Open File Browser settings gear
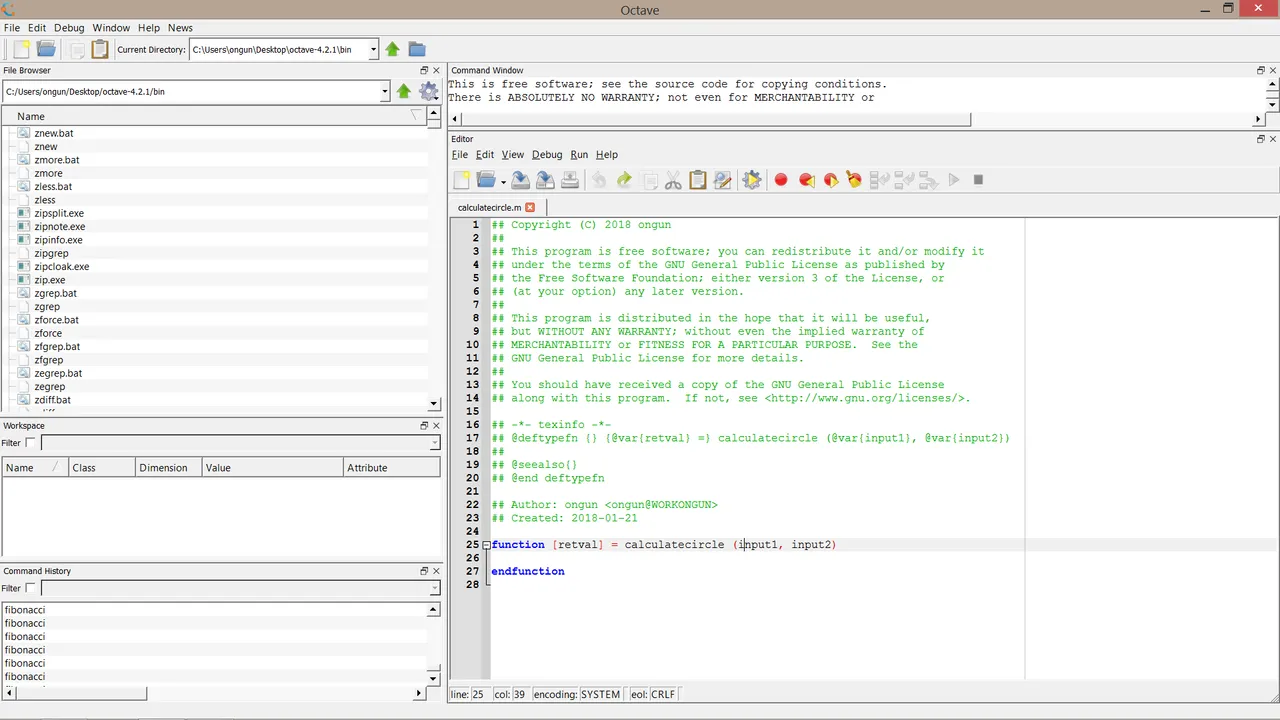 pyautogui.click(x=429, y=91)
